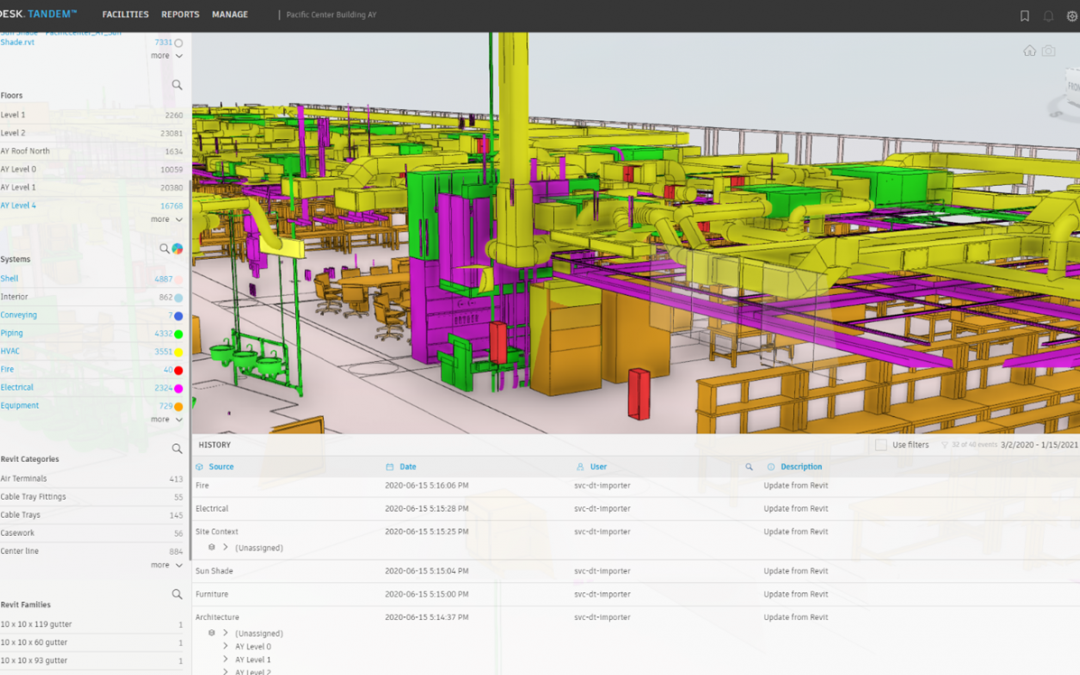Click the search icon above Revit Families

[177, 594]
